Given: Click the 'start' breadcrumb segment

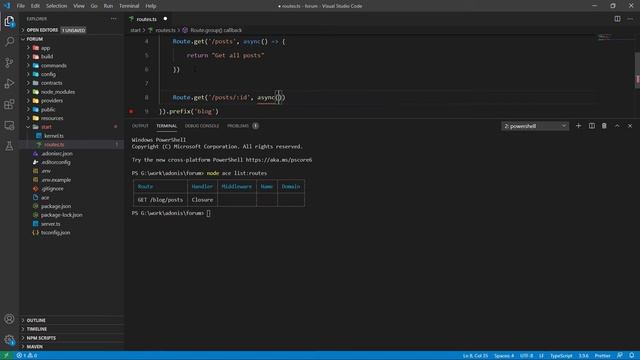Looking at the screenshot, I should pyautogui.click(x=135, y=30).
